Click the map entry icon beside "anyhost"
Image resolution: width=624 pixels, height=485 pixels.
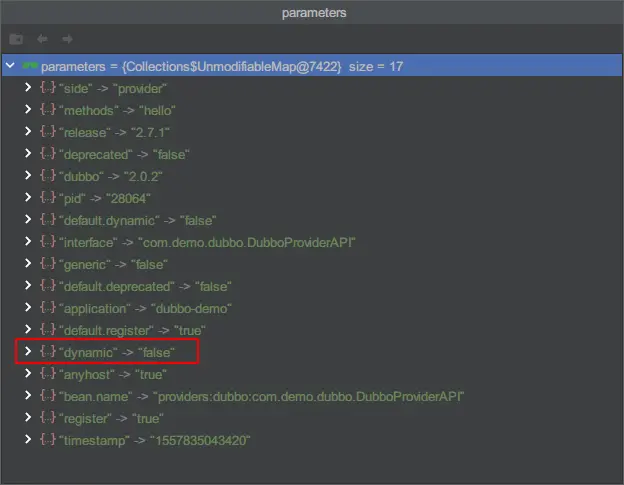pos(48,374)
